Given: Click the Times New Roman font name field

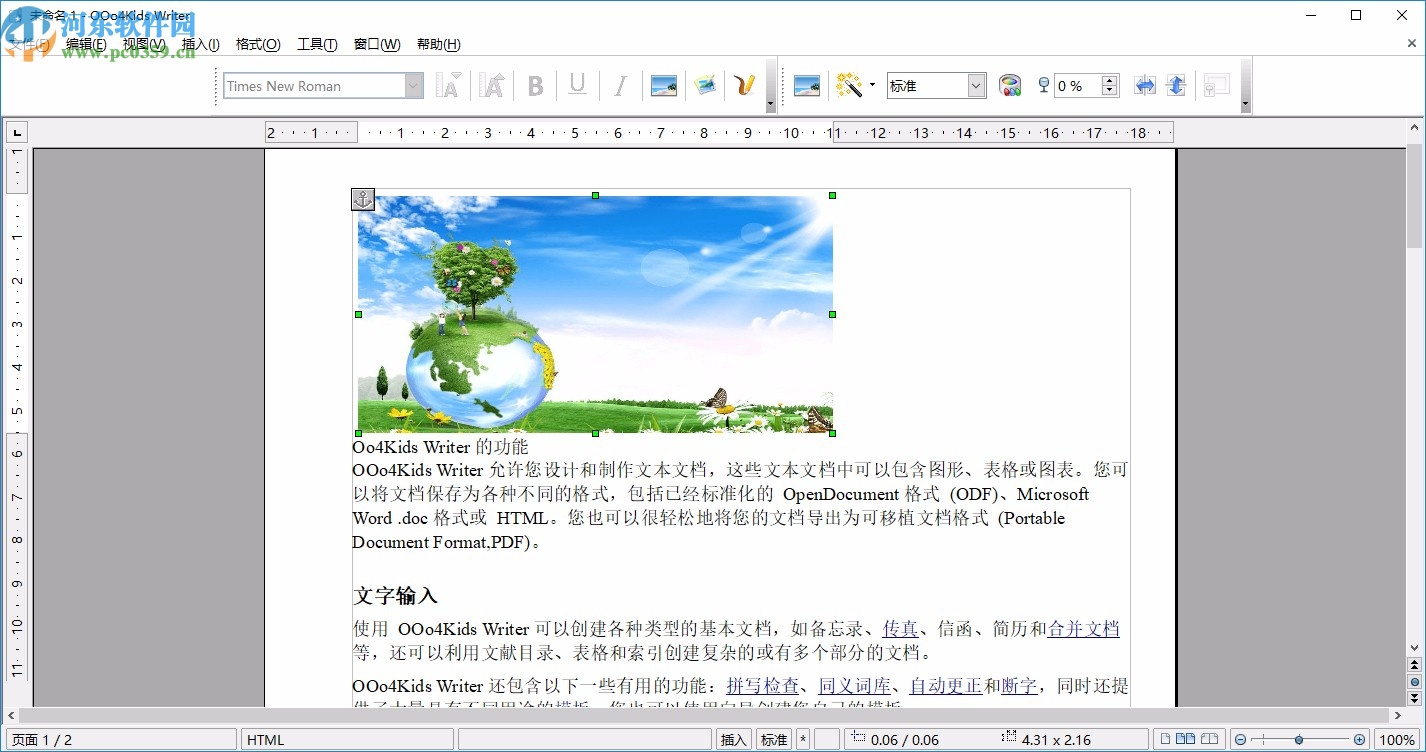Looking at the screenshot, I should tap(314, 86).
